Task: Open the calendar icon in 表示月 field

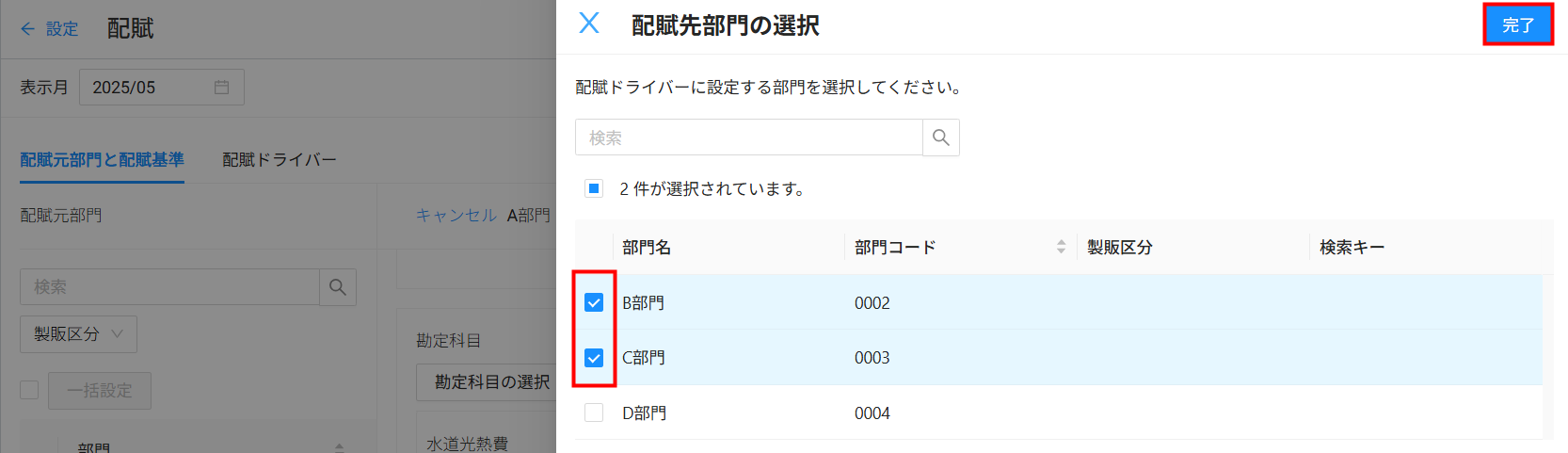Action: click(x=222, y=88)
